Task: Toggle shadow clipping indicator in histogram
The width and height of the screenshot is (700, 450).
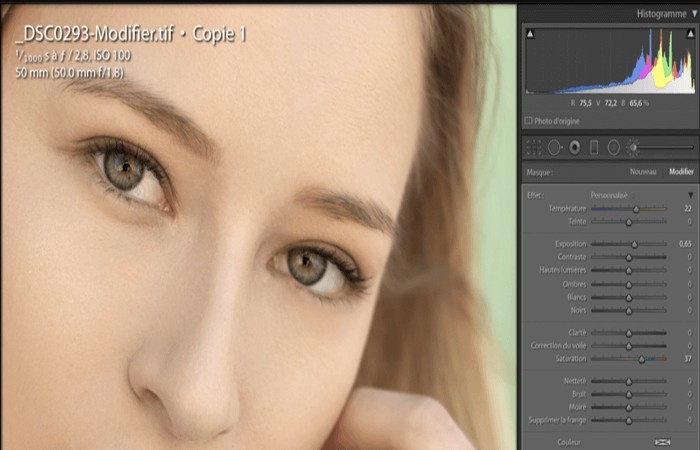Action: click(530, 33)
